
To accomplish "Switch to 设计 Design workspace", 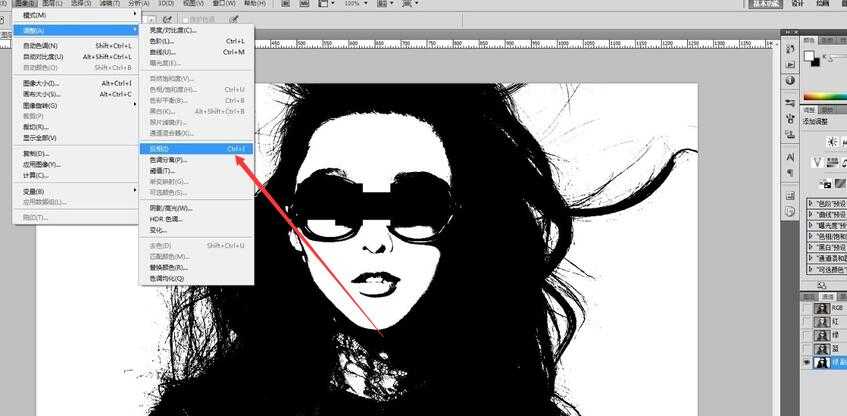I will click(797, 3).
